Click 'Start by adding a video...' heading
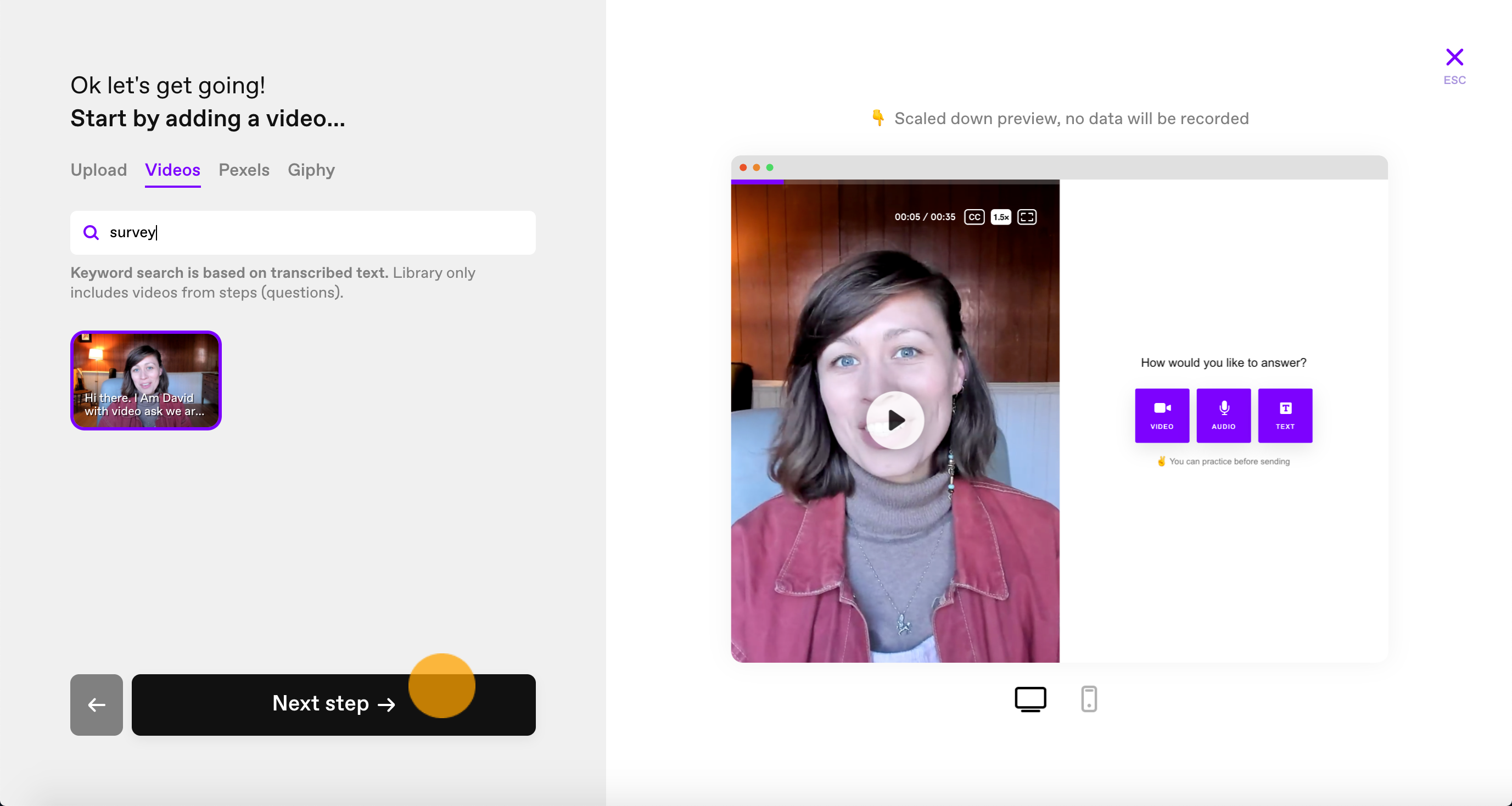1512x806 pixels. 208,119
